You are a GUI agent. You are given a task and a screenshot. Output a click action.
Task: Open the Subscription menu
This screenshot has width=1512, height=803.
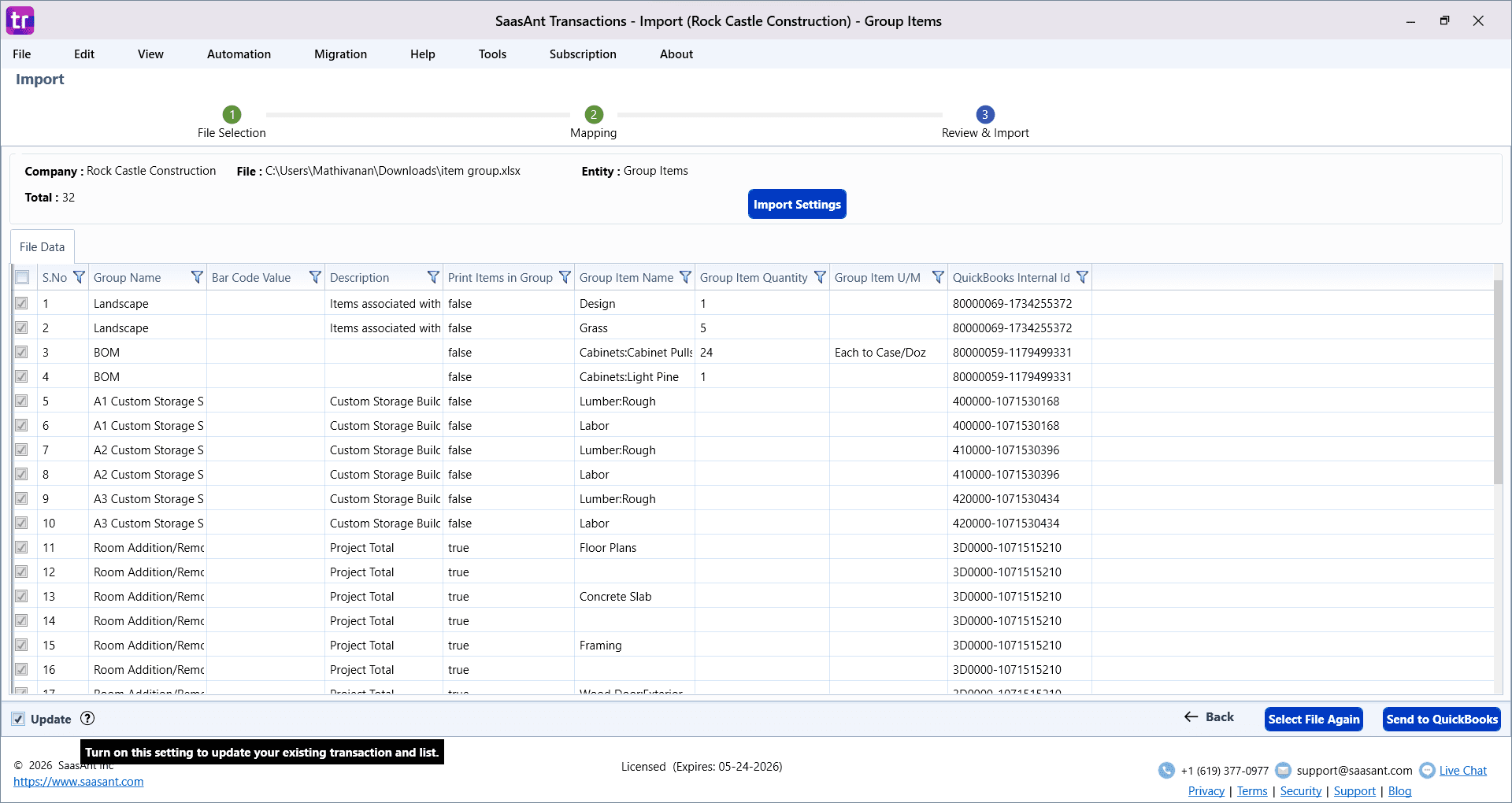tap(583, 54)
